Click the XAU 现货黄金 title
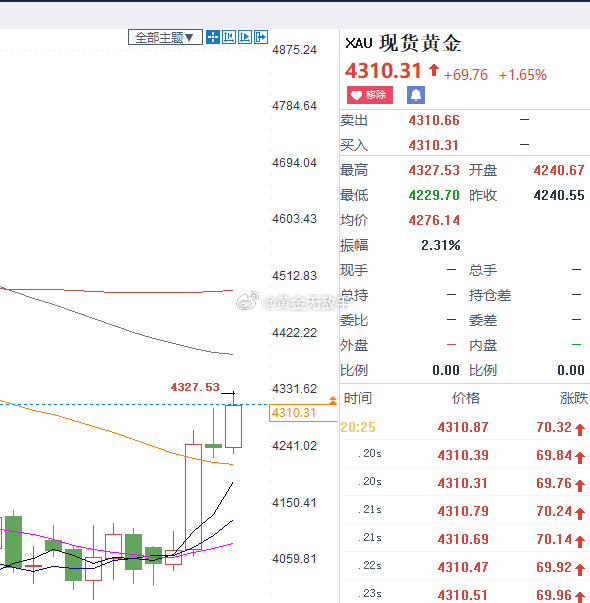The width and height of the screenshot is (590, 603). (403, 43)
